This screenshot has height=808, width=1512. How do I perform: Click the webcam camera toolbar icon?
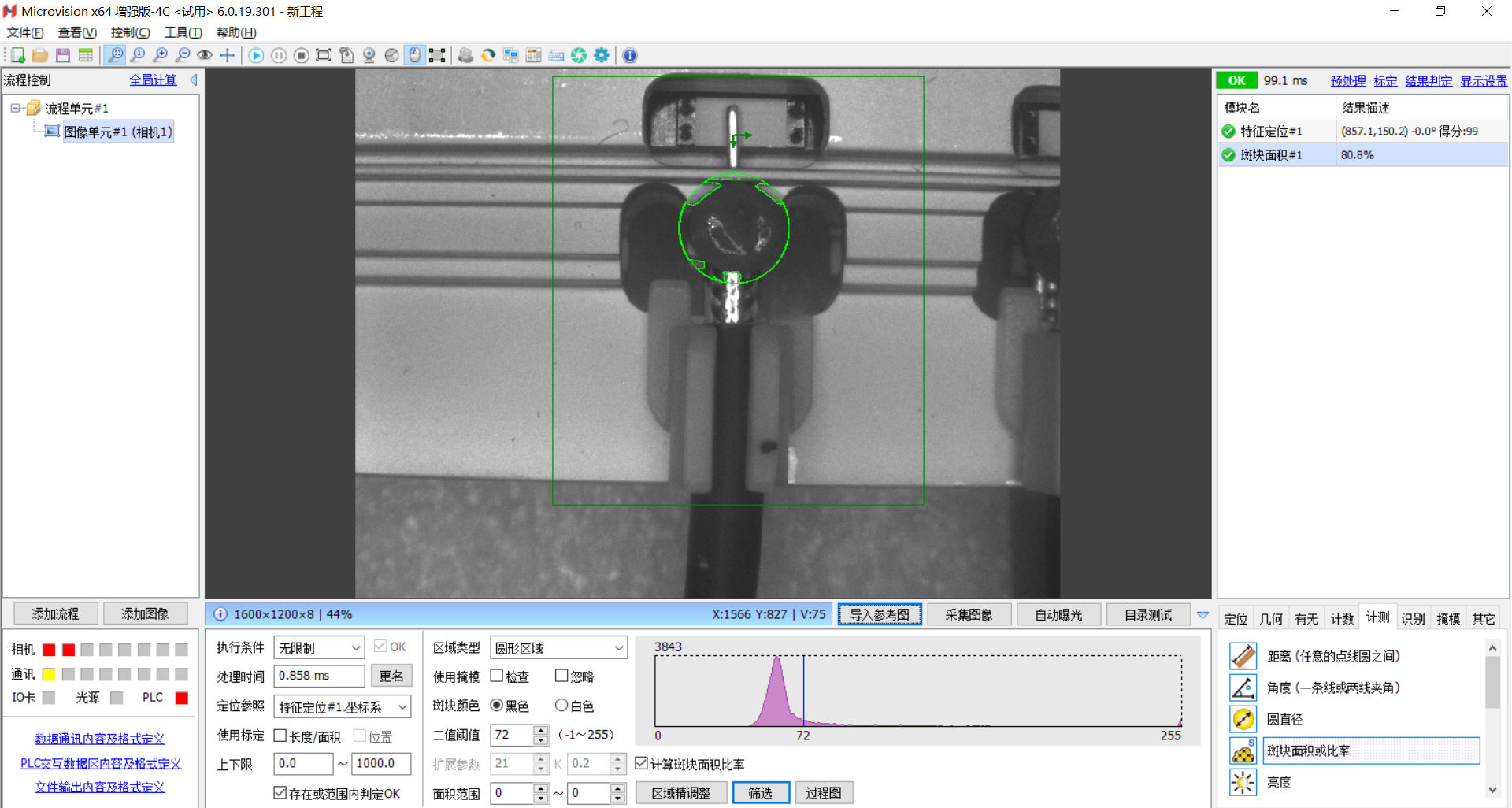tap(369, 55)
